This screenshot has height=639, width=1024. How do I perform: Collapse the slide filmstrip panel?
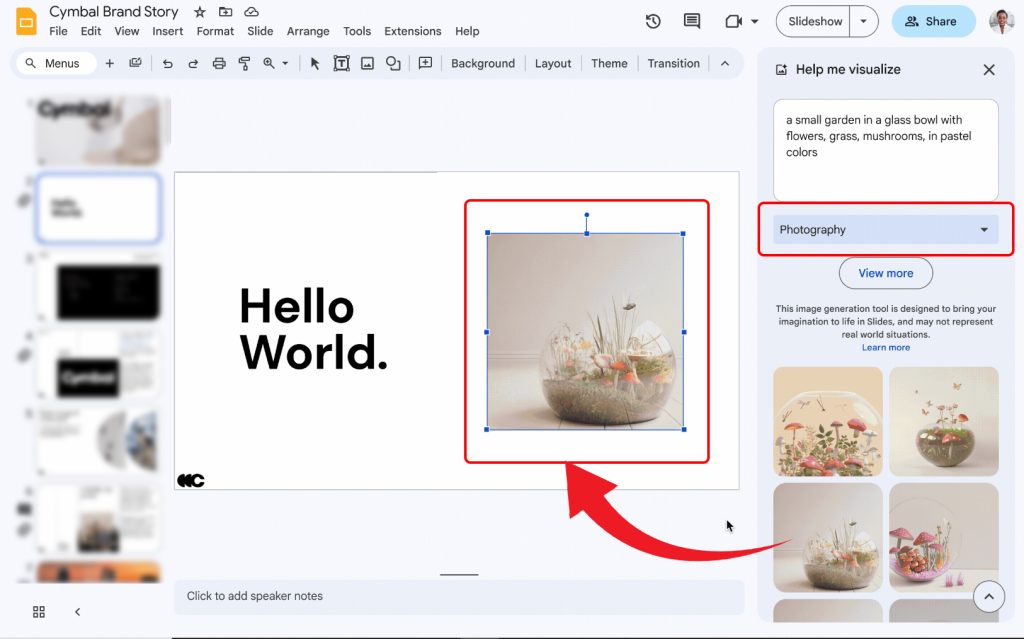pos(77,611)
